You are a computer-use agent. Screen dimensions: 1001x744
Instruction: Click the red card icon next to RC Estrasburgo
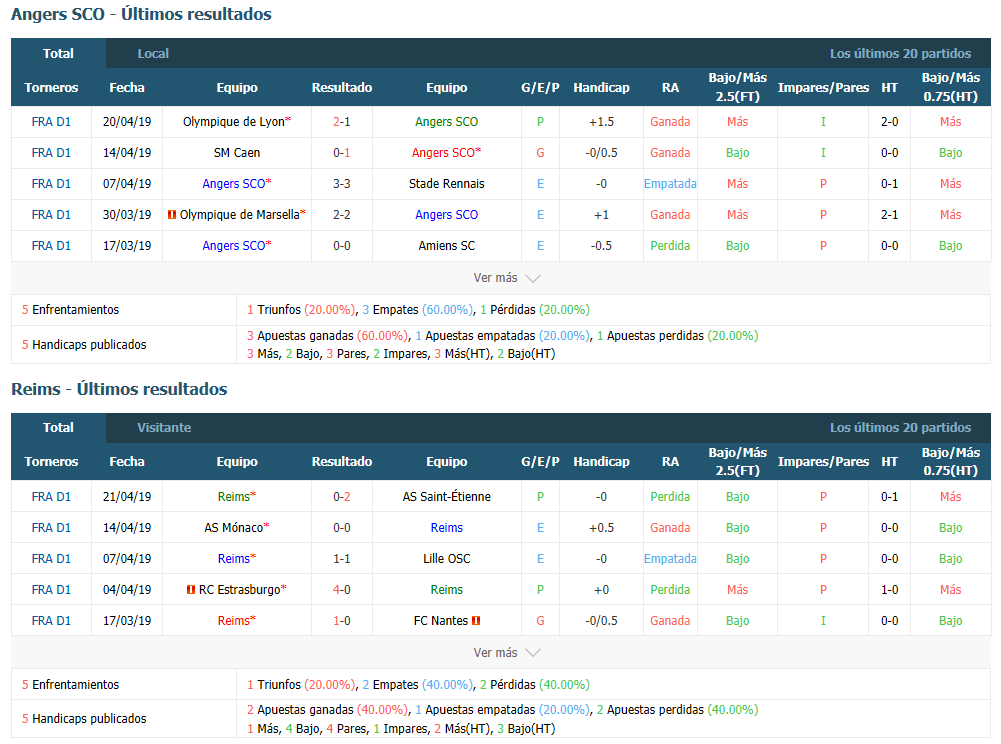point(190,589)
